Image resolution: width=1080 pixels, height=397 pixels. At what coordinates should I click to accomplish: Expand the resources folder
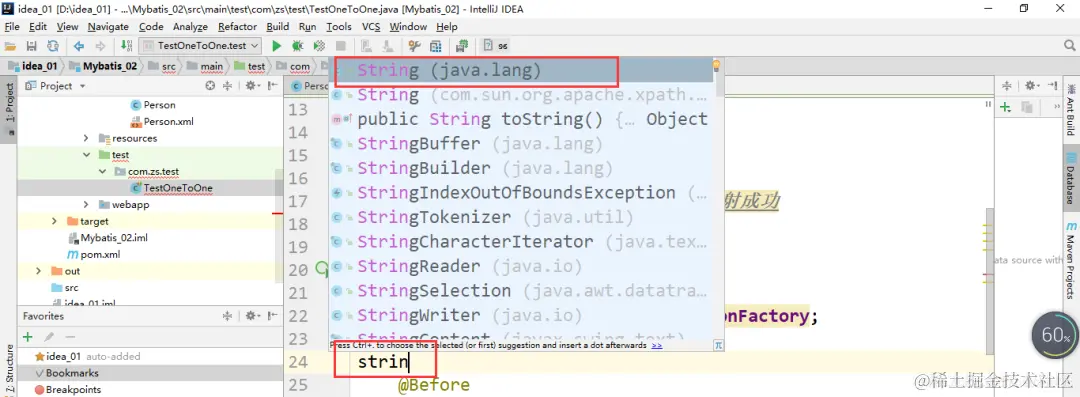tap(86, 138)
